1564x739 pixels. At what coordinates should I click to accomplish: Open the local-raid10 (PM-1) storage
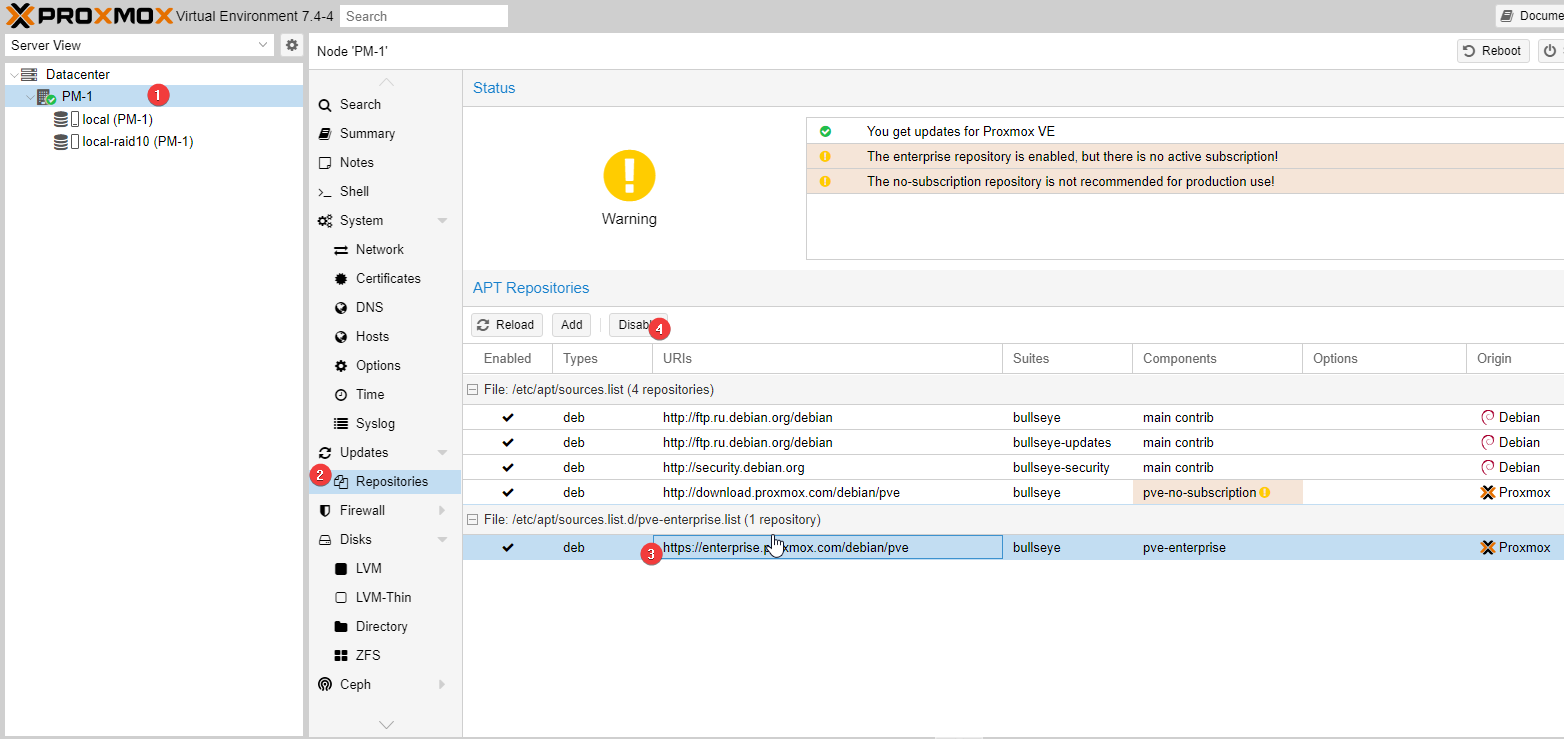click(124, 141)
